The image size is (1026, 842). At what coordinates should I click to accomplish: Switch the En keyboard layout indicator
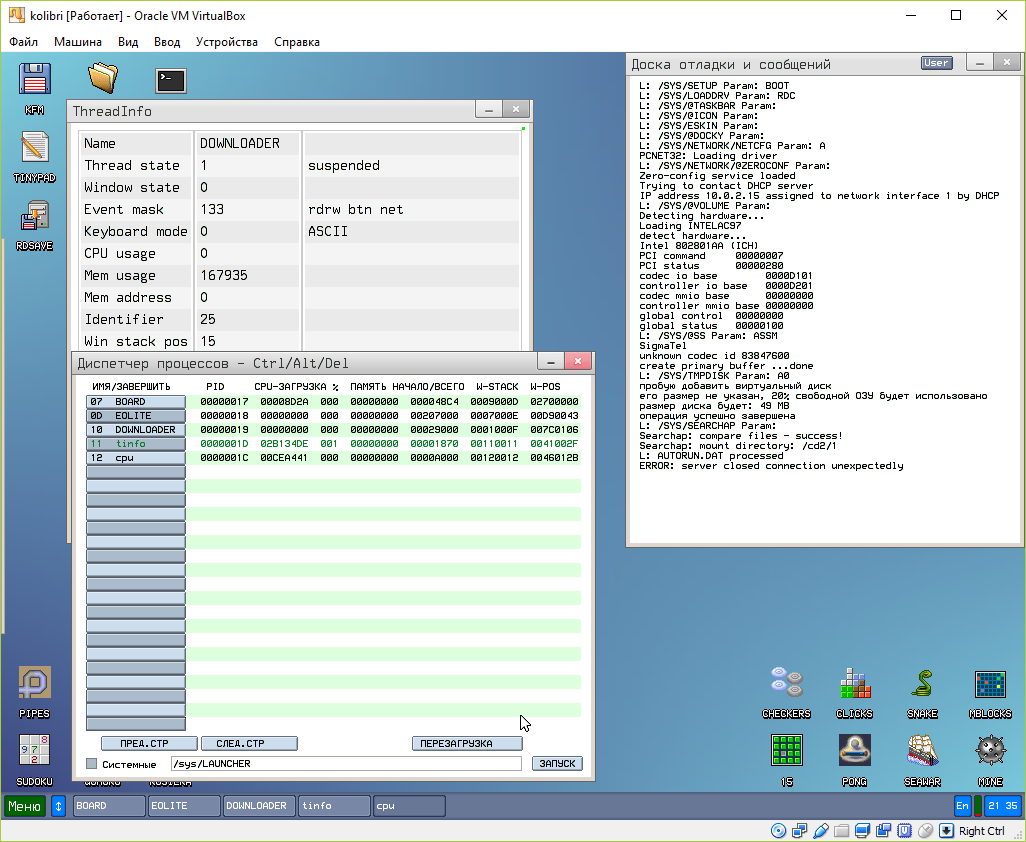[x=962, y=806]
